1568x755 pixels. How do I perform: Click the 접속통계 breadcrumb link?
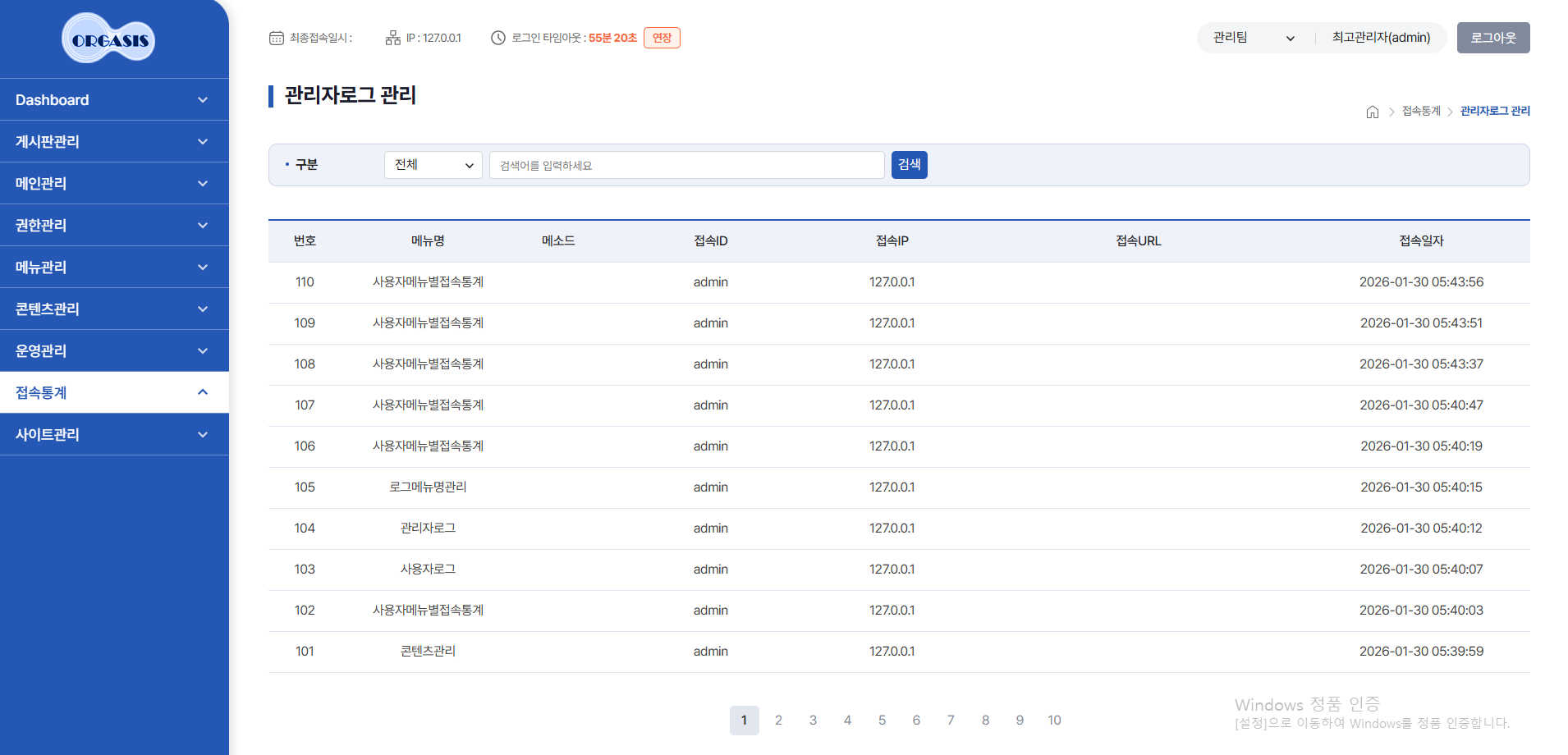click(x=1420, y=111)
